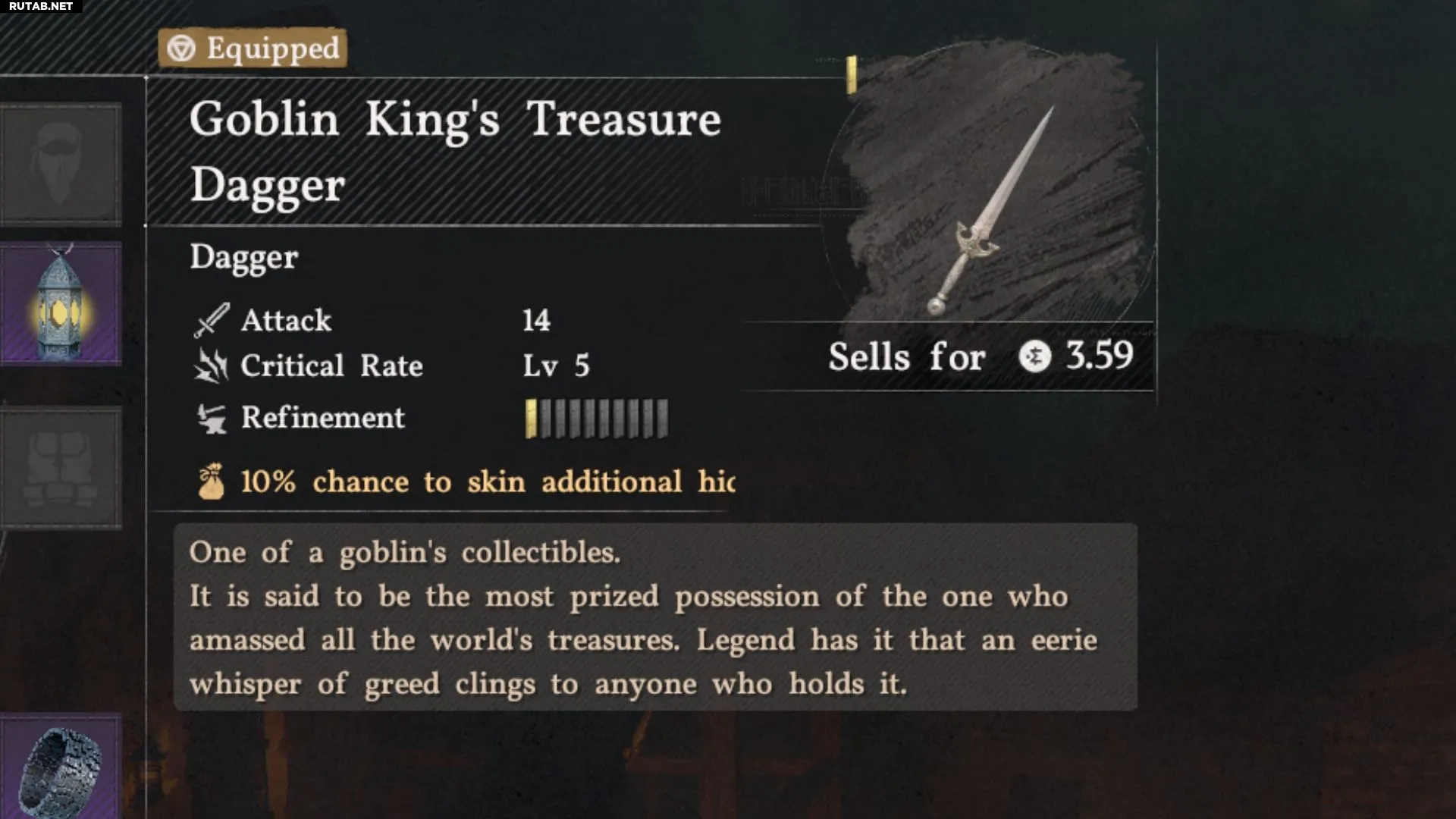Click the Equipped badge icon
This screenshot has width=1456, height=819.
[181, 49]
